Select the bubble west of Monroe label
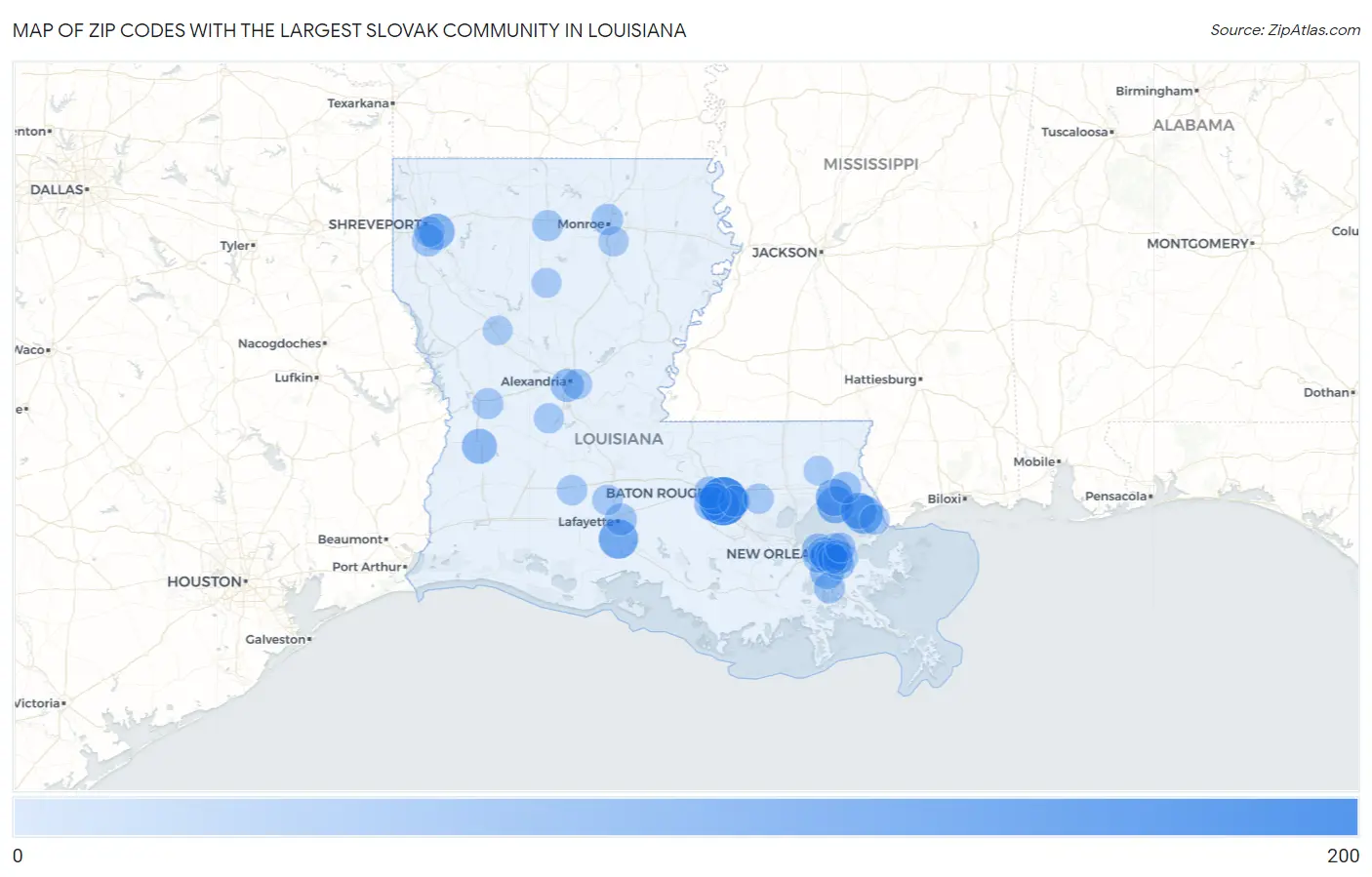Screen dimensions: 1372x877 click(547, 225)
